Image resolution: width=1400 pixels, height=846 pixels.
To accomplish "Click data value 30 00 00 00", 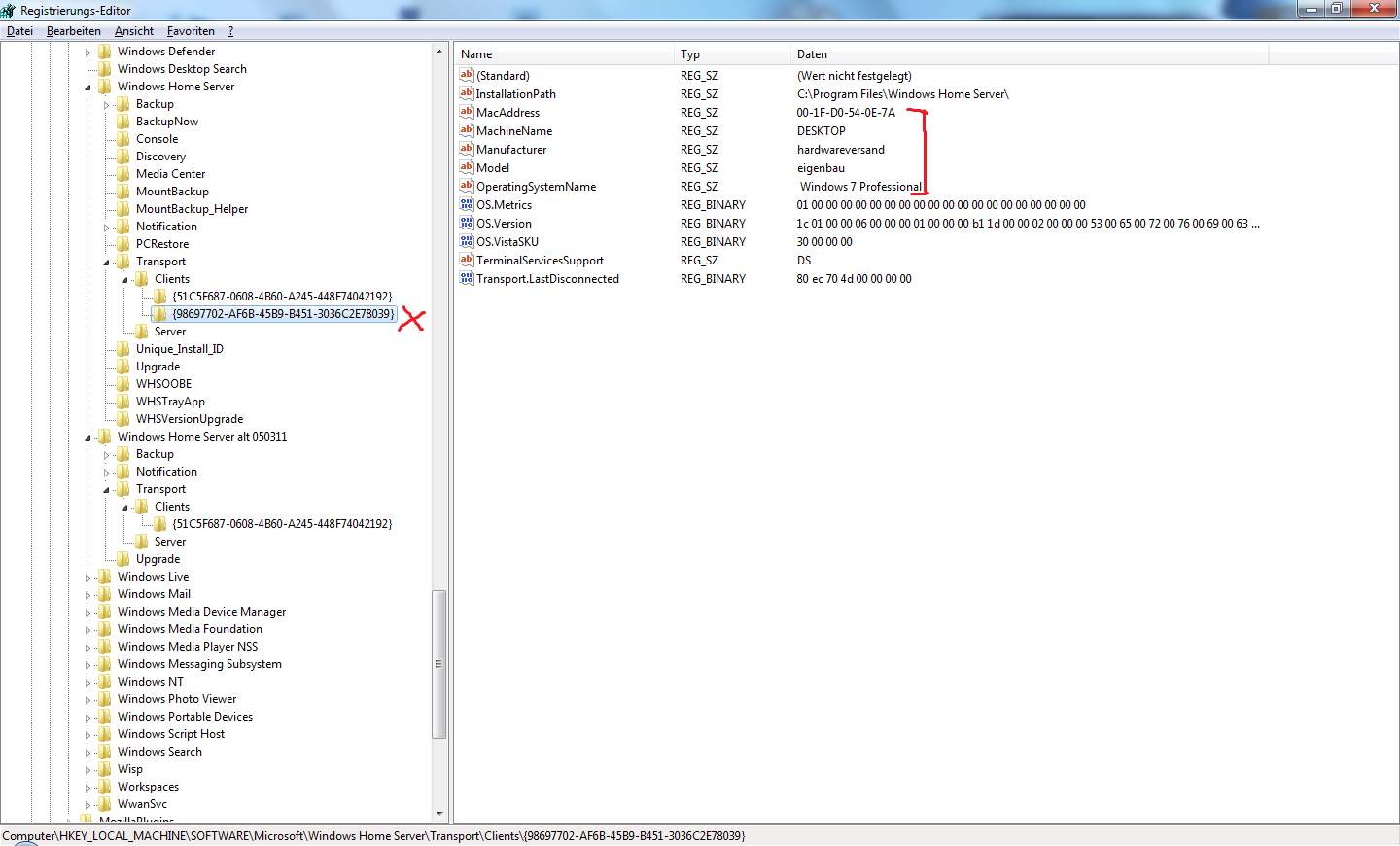I will click(x=824, y=241).
